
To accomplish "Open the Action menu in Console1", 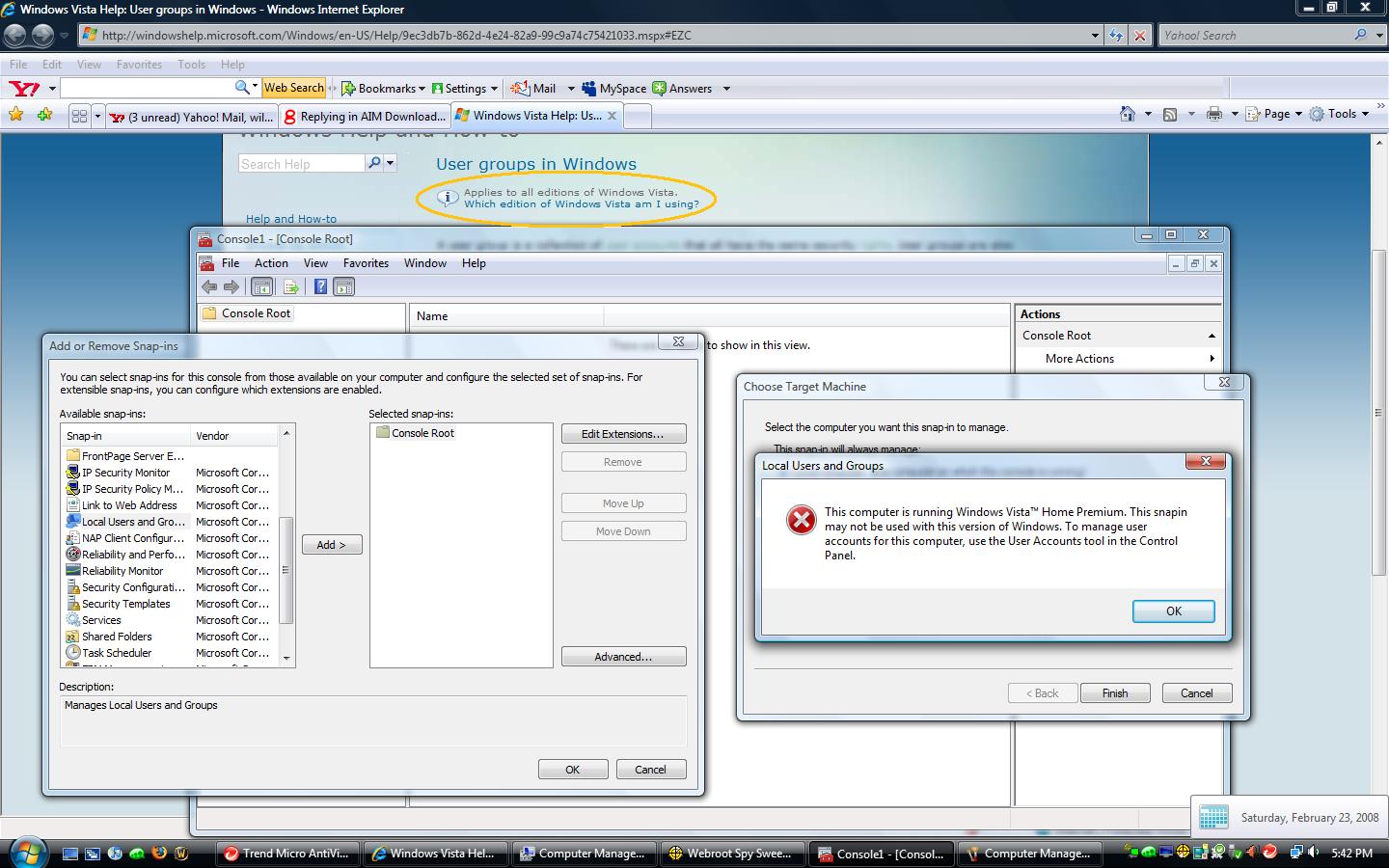I will (x=271, y=263).
